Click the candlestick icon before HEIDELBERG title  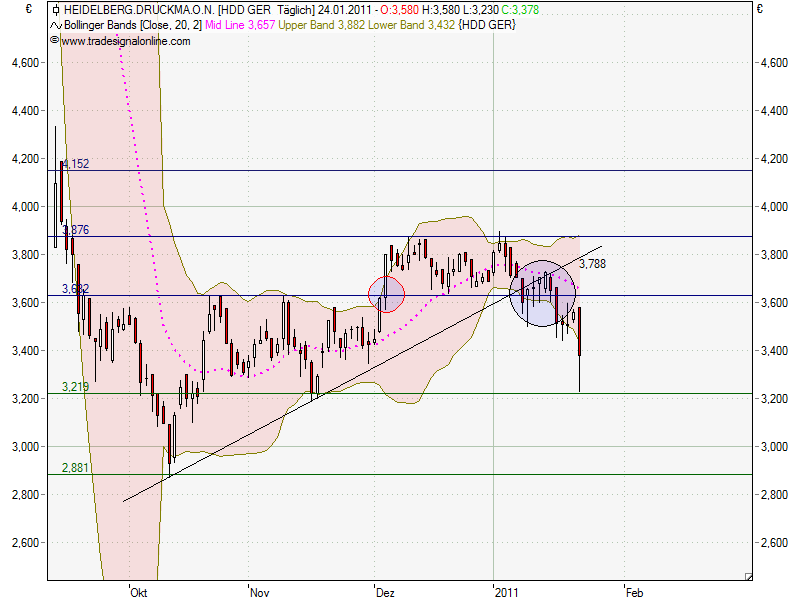tap(56, 10)
